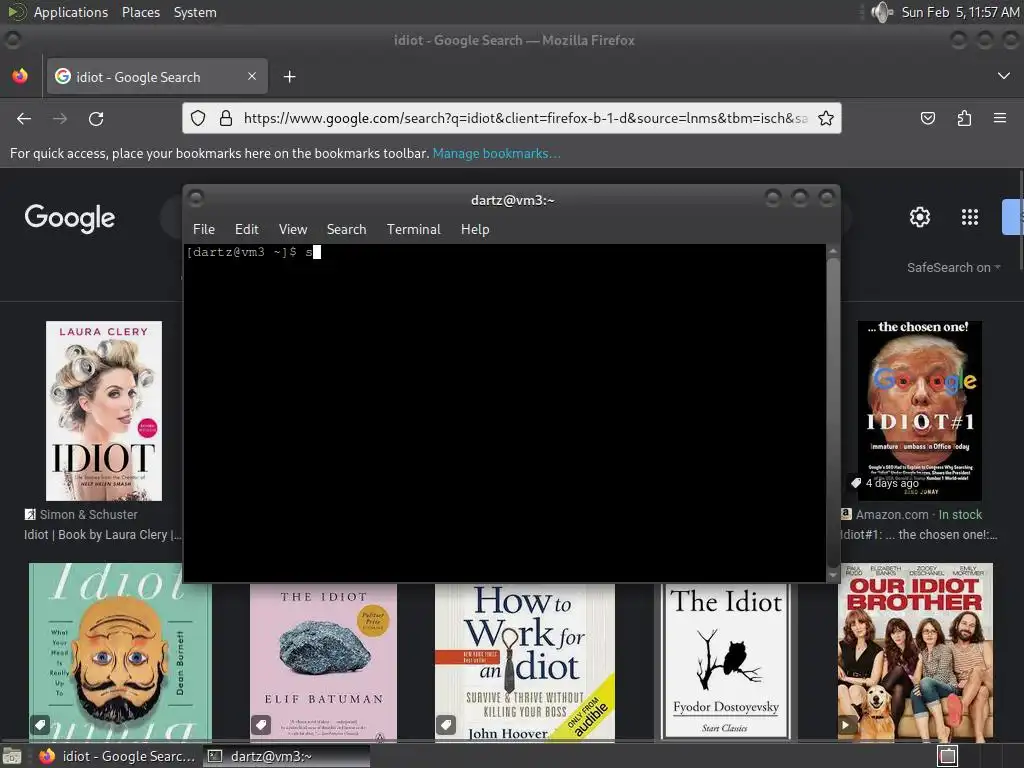Viewport: 1024px width, 768px height.
Task: Open the Applications menu
Action: [x=71, y=12]
